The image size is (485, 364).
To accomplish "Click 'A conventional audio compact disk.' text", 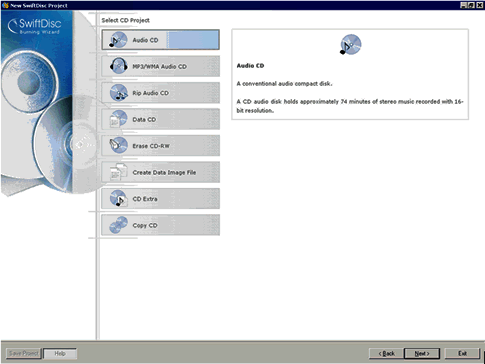I will coord(284,84).
